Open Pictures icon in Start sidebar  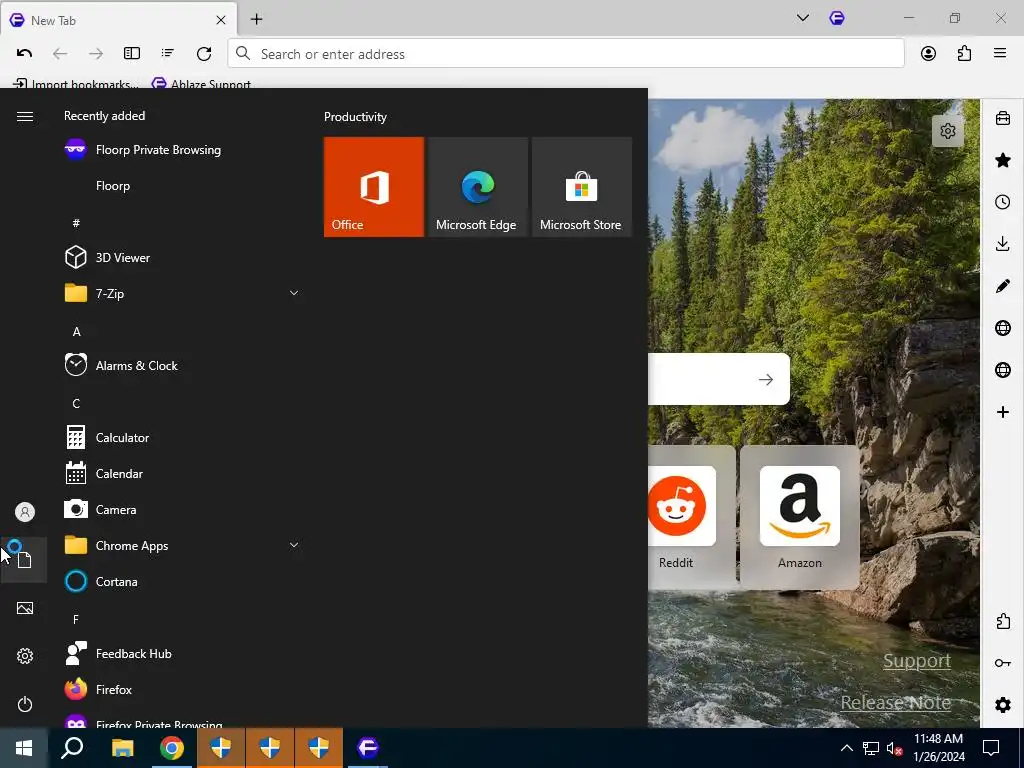point(25,608)
